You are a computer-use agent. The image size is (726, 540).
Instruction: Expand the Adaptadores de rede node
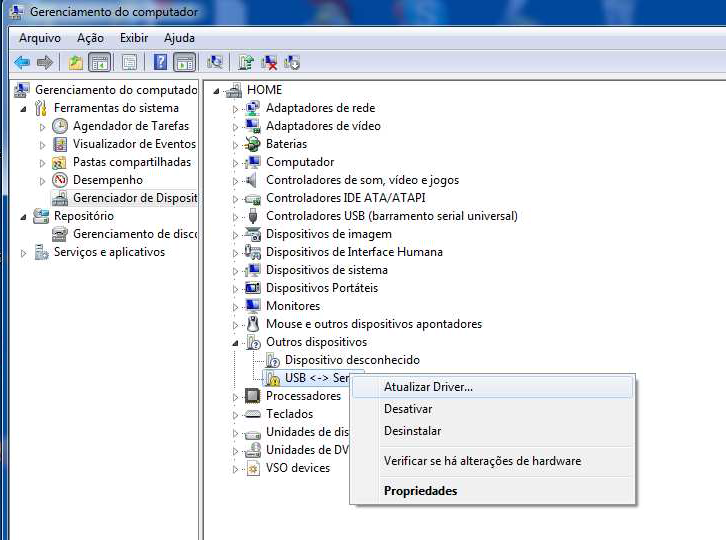pos(237,108)
